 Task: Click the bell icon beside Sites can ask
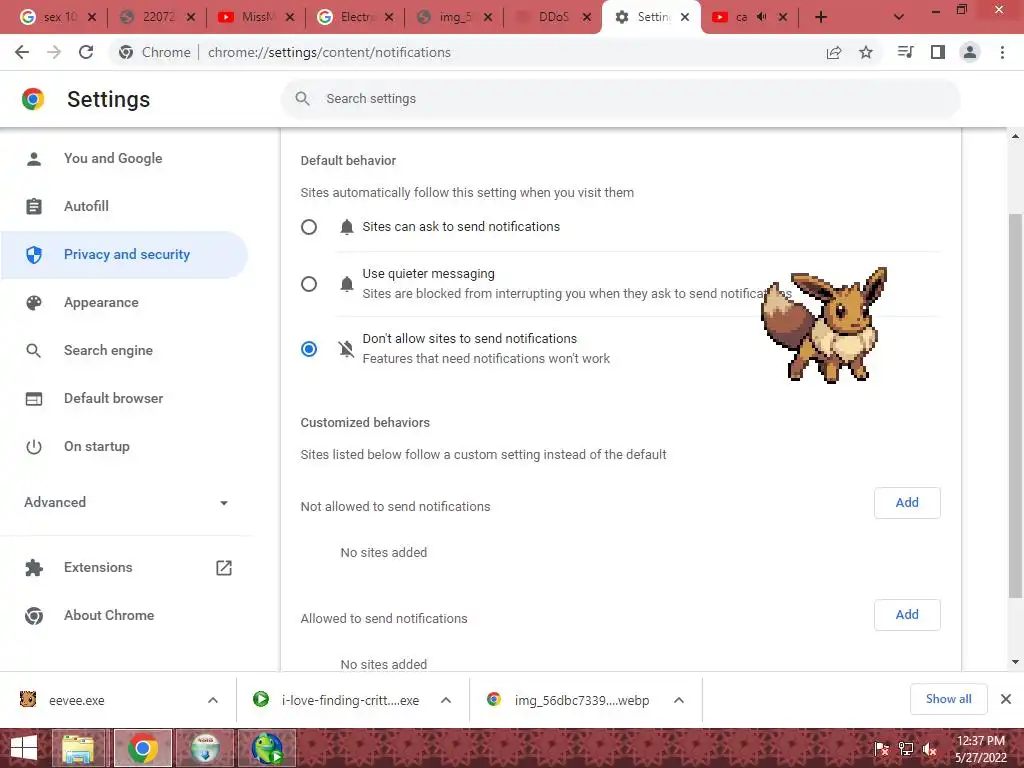[347, 227]
